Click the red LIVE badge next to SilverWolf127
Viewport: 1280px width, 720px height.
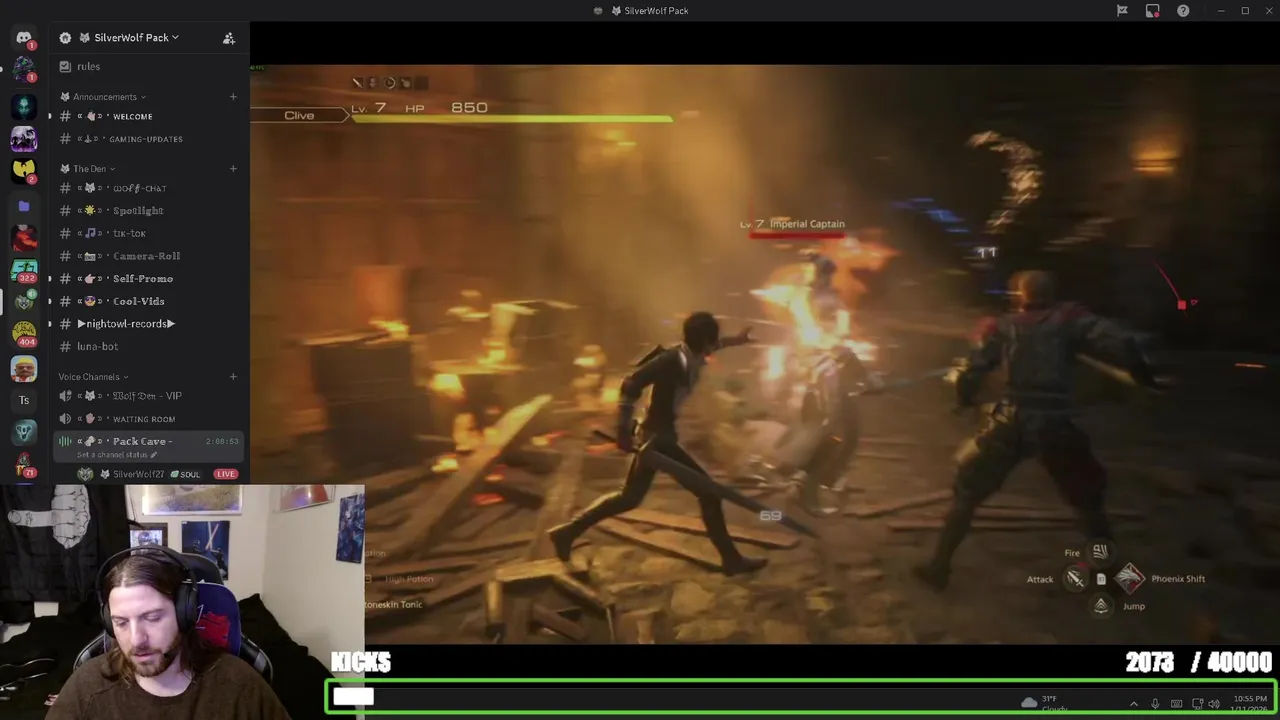coord(226,474)
